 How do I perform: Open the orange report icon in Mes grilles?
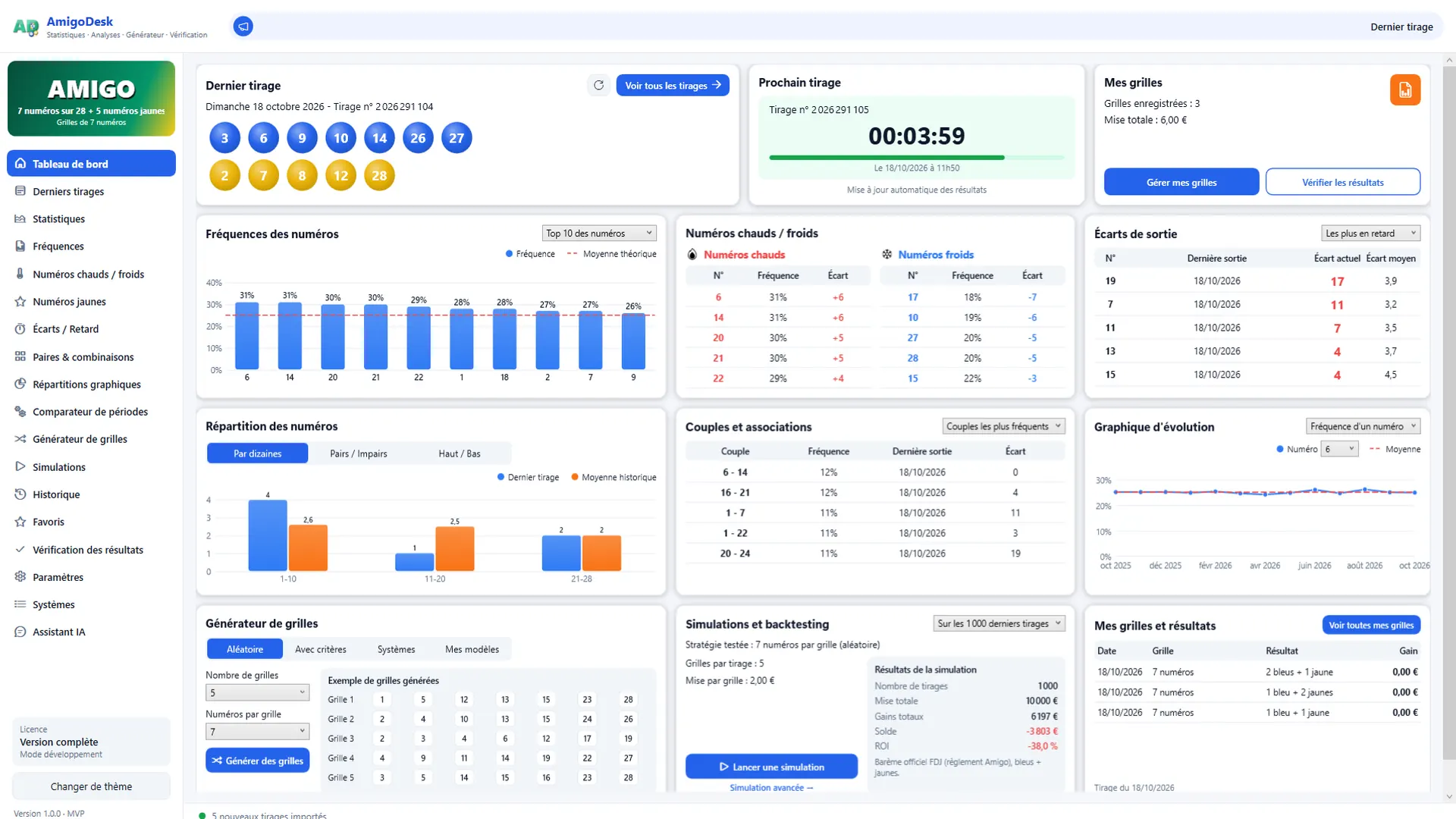click(1405, 90)
